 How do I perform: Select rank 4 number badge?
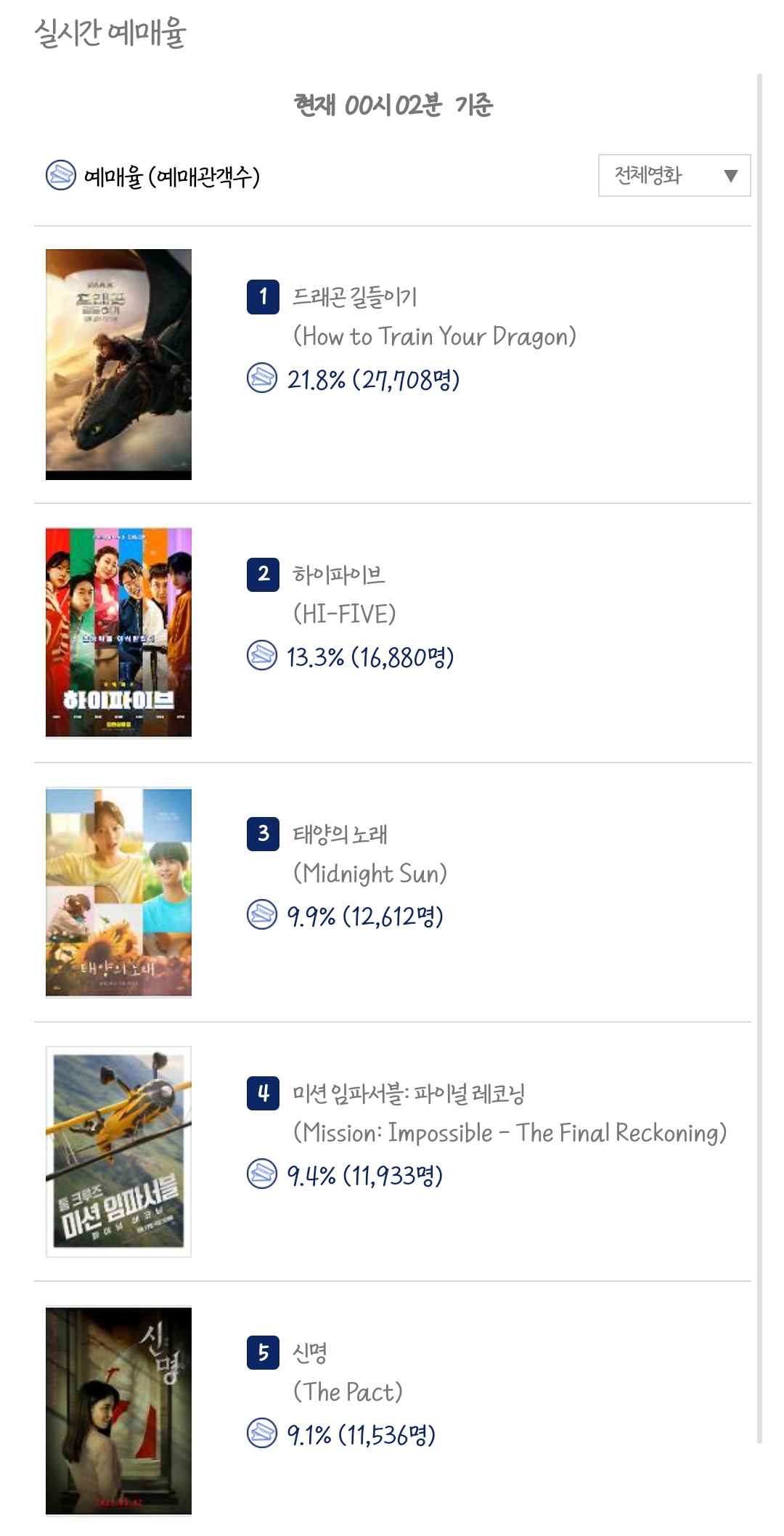tap(263, 1093)
